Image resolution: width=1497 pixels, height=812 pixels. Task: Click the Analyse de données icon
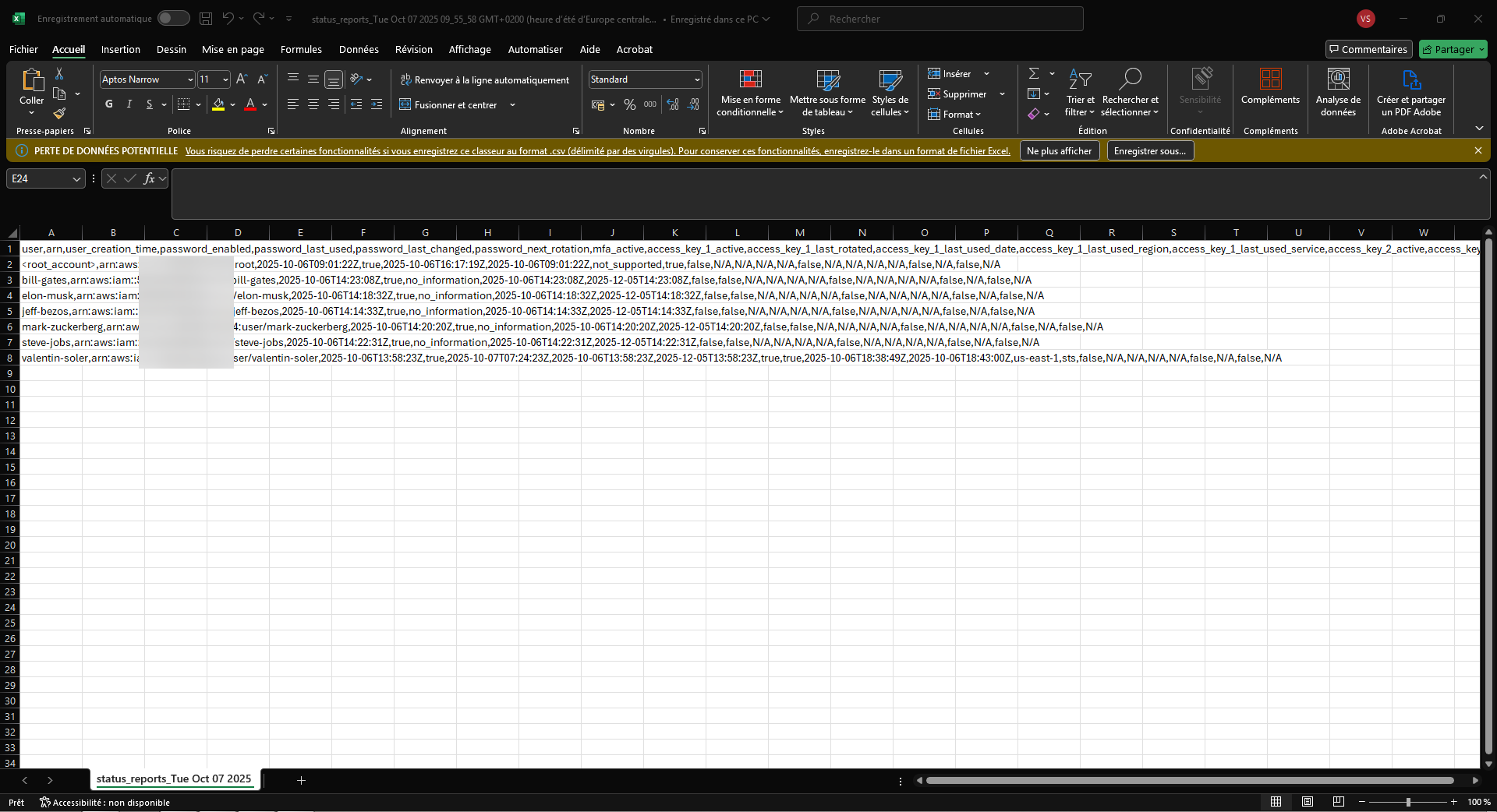click(1338, 79)
